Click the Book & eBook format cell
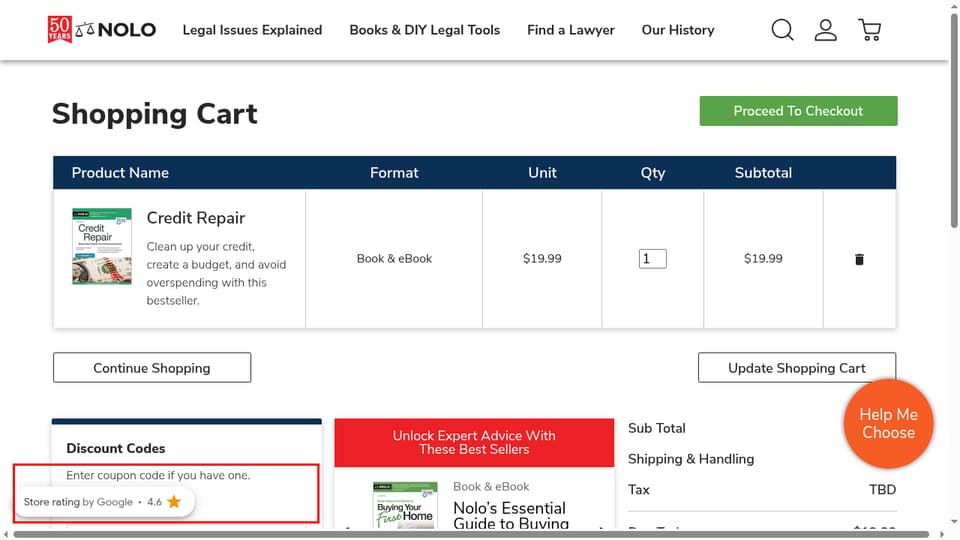This screenshot has width=960, height=540. (x=394, y=258)
